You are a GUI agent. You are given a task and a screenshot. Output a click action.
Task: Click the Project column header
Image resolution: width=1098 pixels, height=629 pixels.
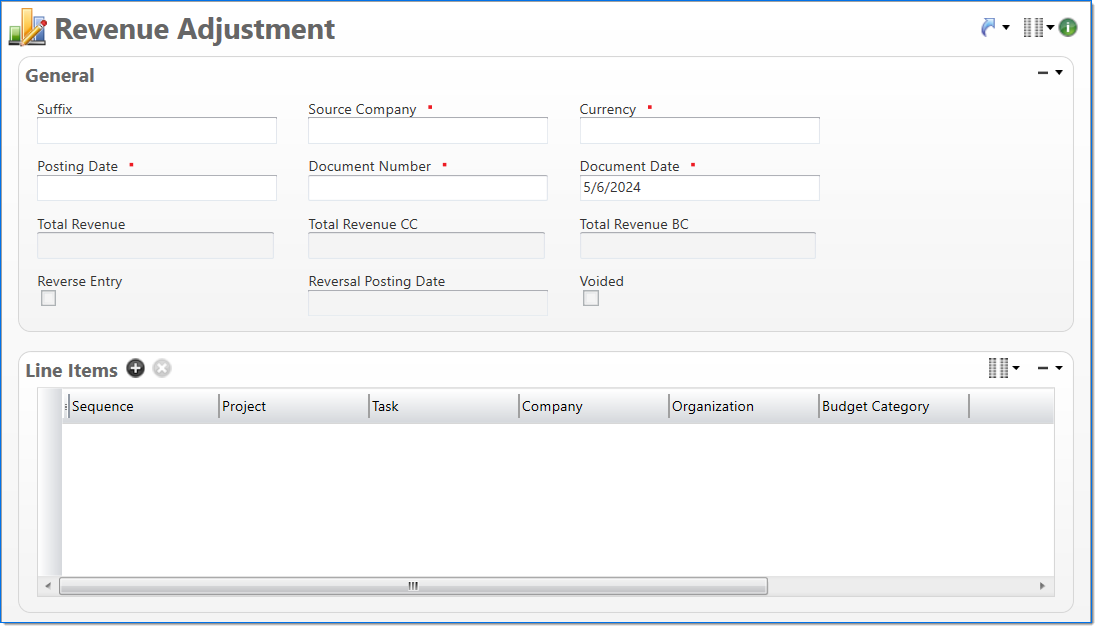pos(292,407)
